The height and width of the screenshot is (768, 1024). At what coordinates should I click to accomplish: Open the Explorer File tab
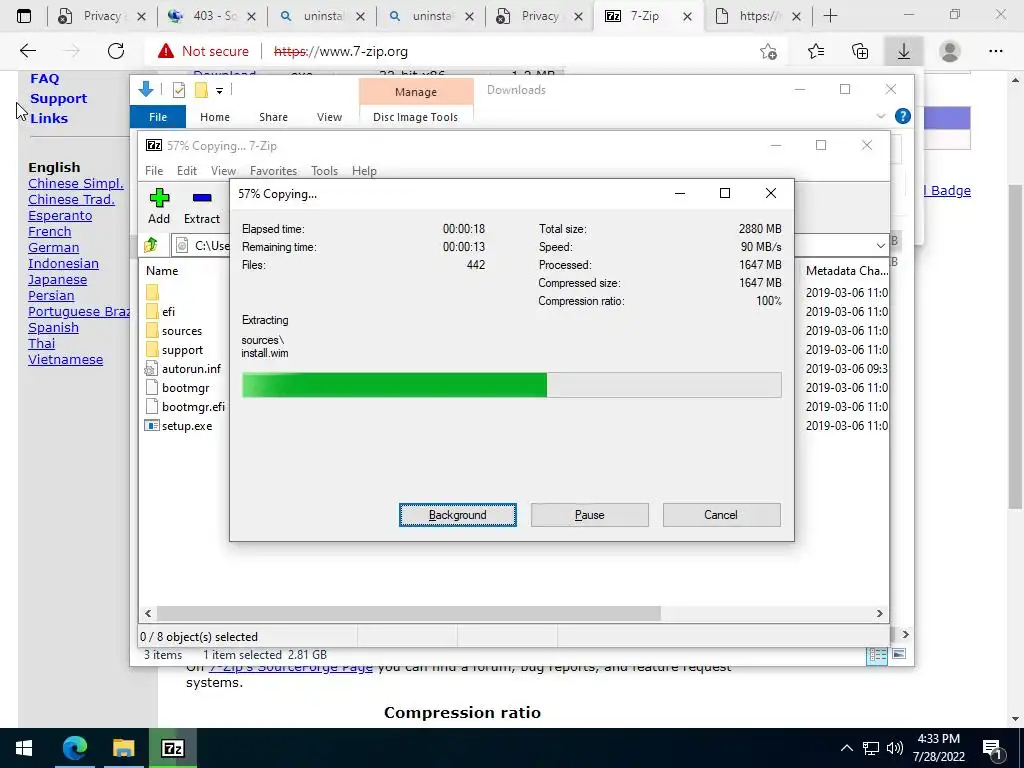point(158,117)
